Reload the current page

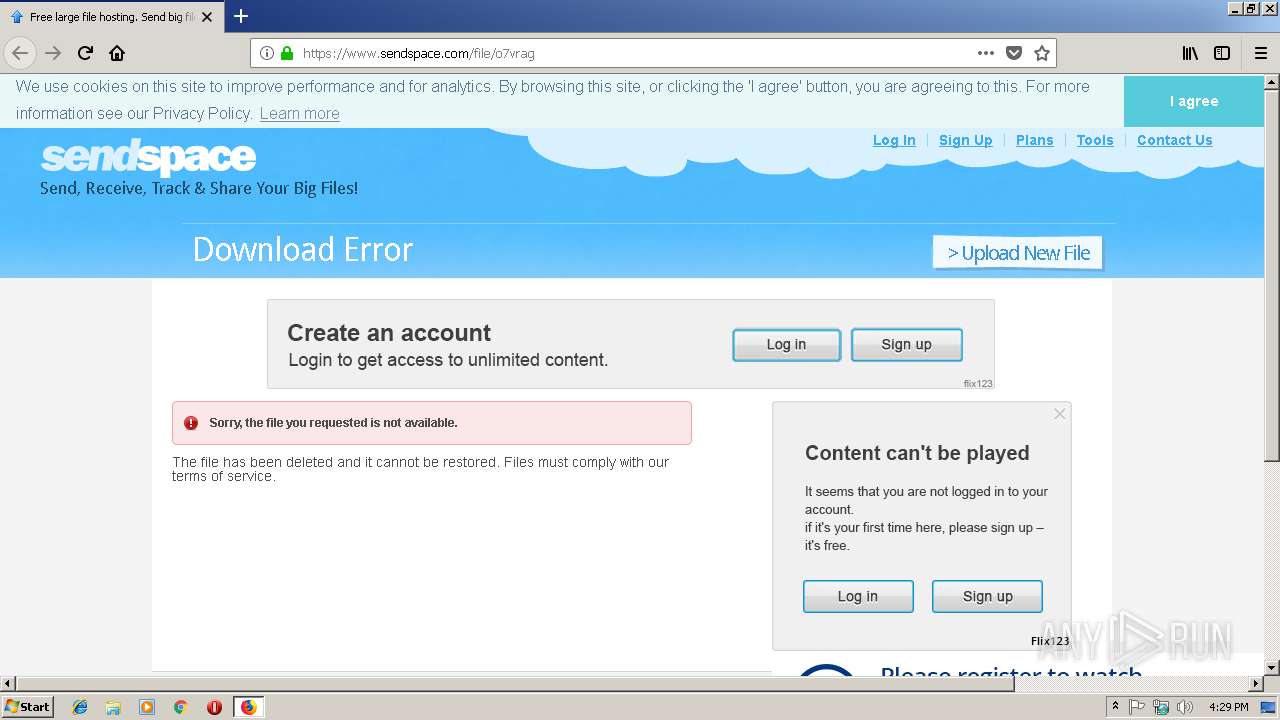tap(86, 53)
